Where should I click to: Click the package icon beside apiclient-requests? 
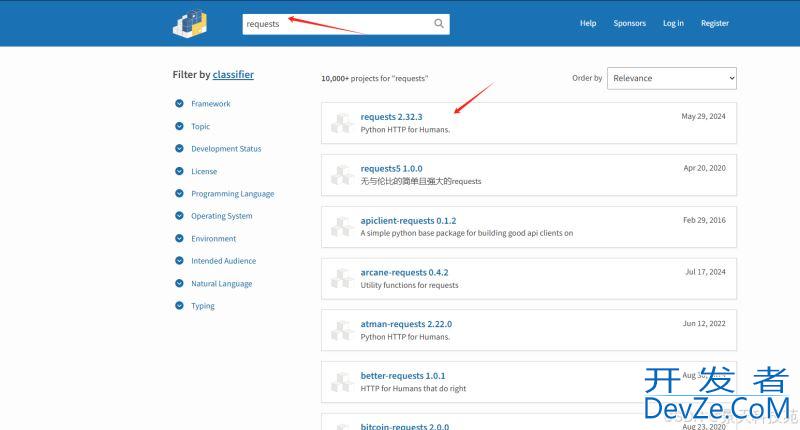coord(342,227)
